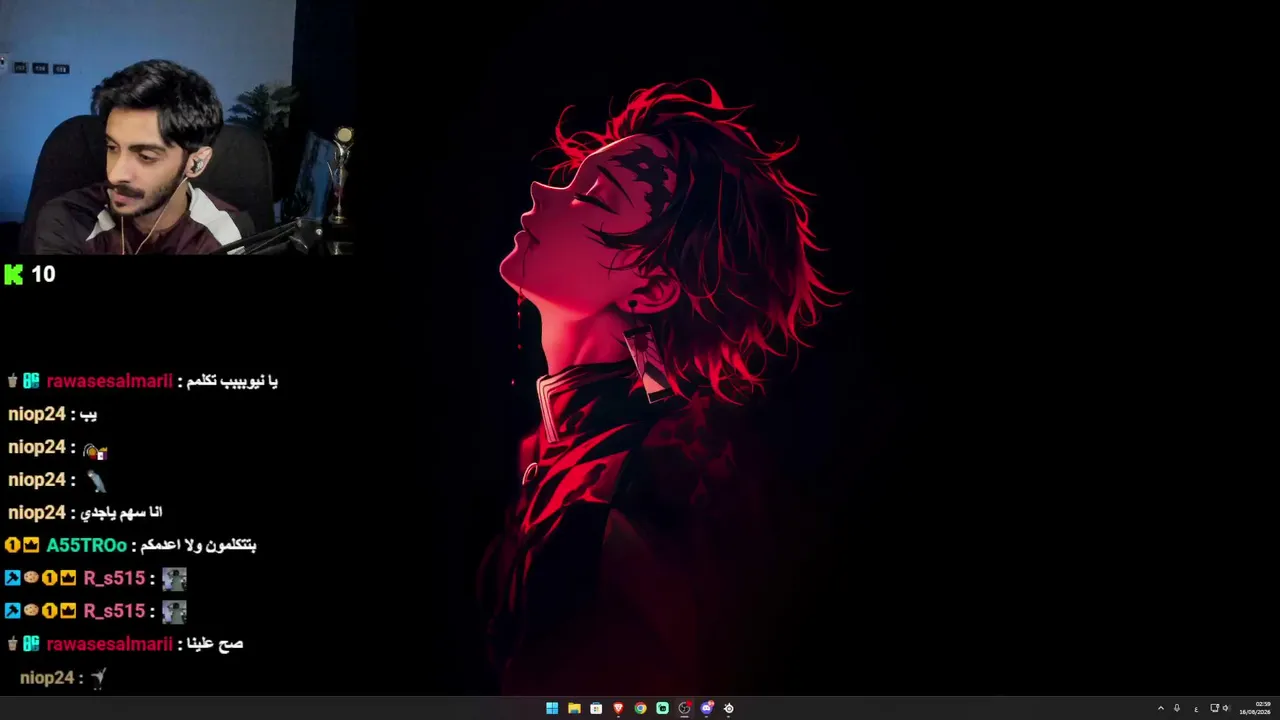Open File Explorer from the taskbar

[574, 708]
